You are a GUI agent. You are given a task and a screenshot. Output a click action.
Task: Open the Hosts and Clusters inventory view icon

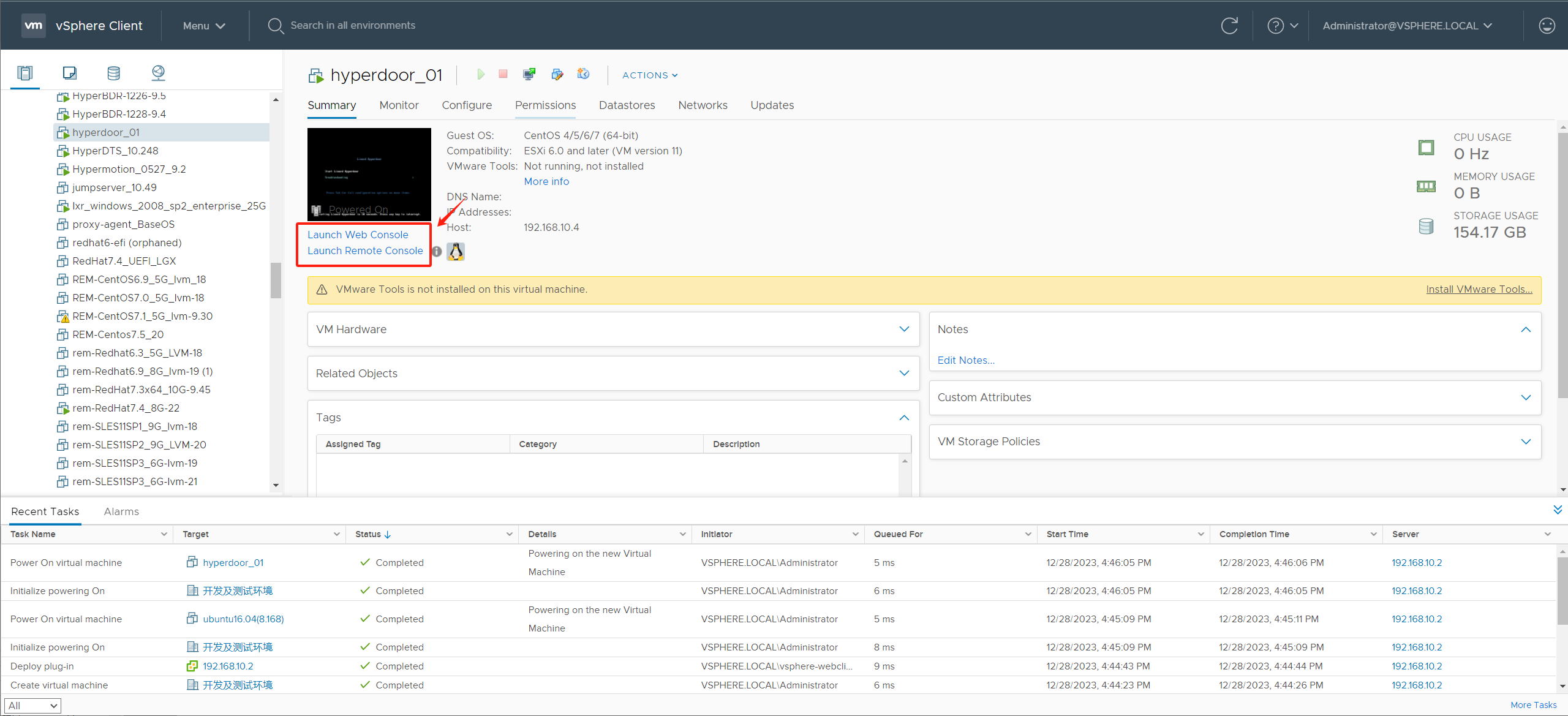coord(25,73)
